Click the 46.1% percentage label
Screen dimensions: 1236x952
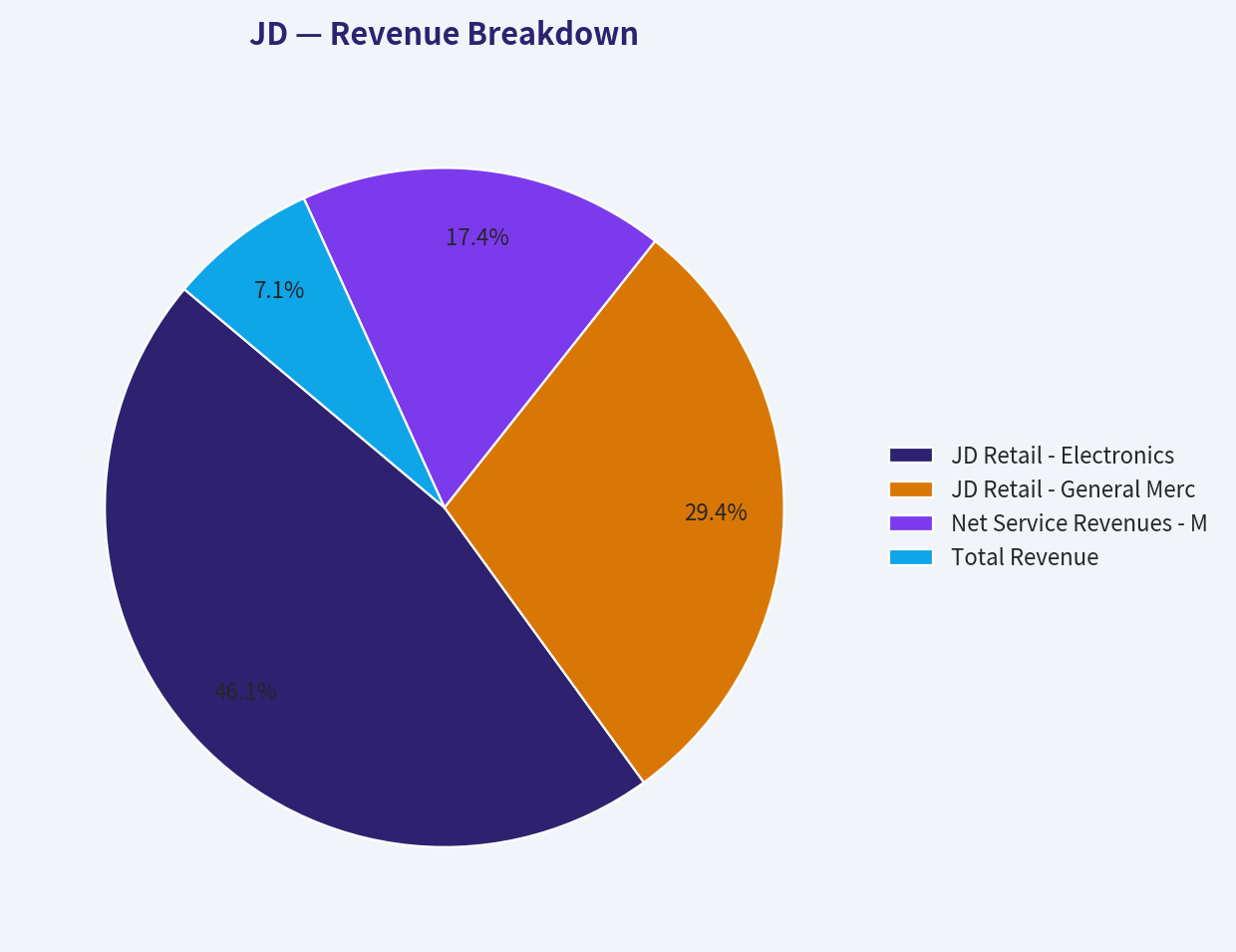[x=245, y=692]
